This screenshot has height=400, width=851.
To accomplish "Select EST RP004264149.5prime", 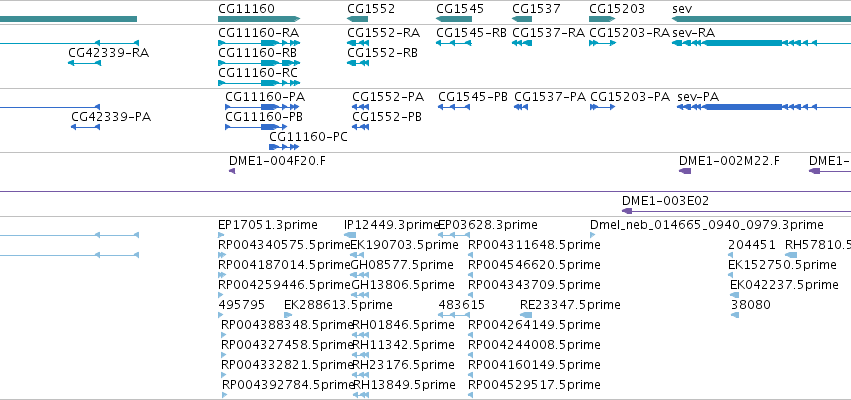I will tap(471, 335).
